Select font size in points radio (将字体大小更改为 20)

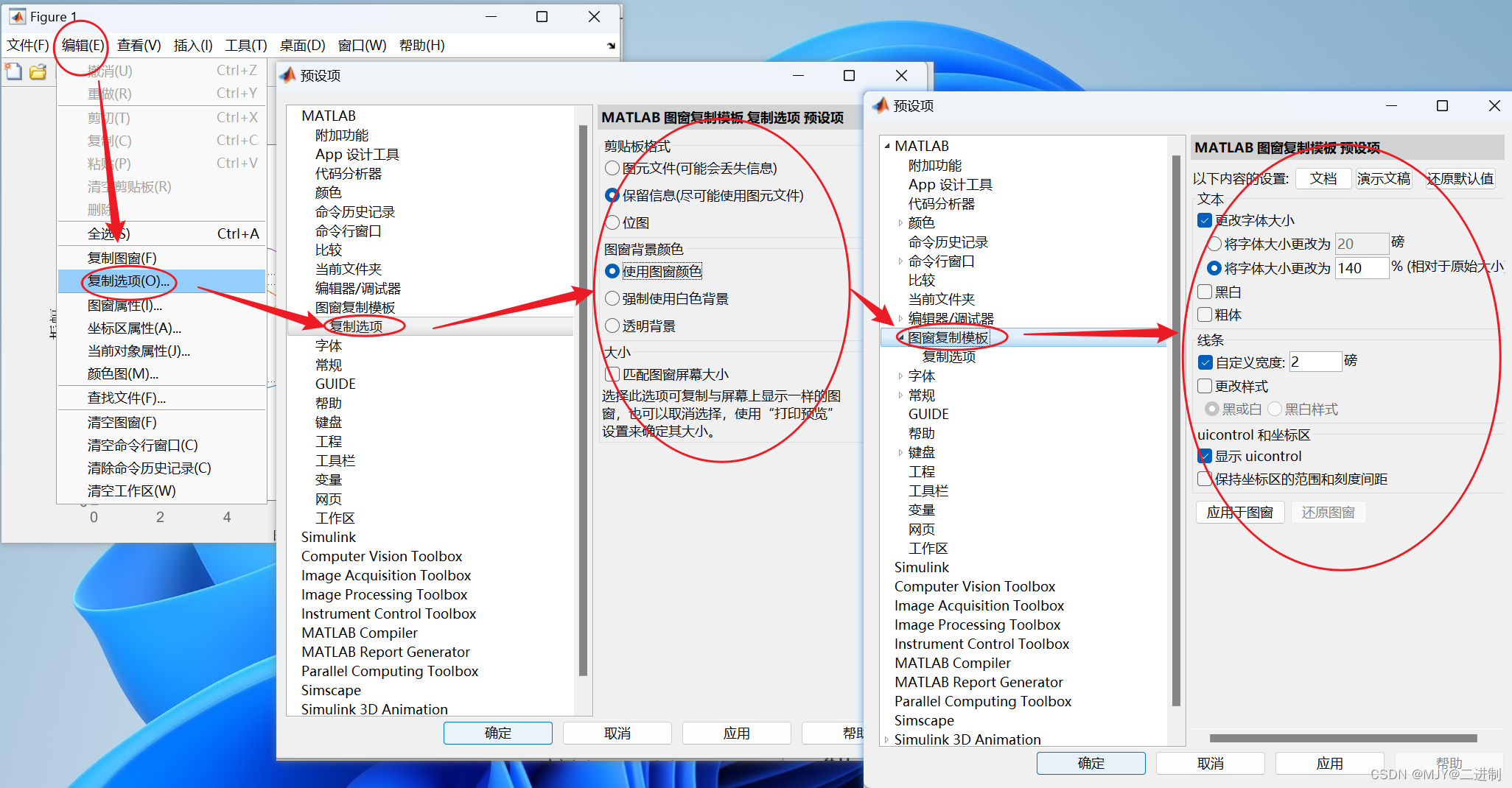click(x=1214, y=244)
